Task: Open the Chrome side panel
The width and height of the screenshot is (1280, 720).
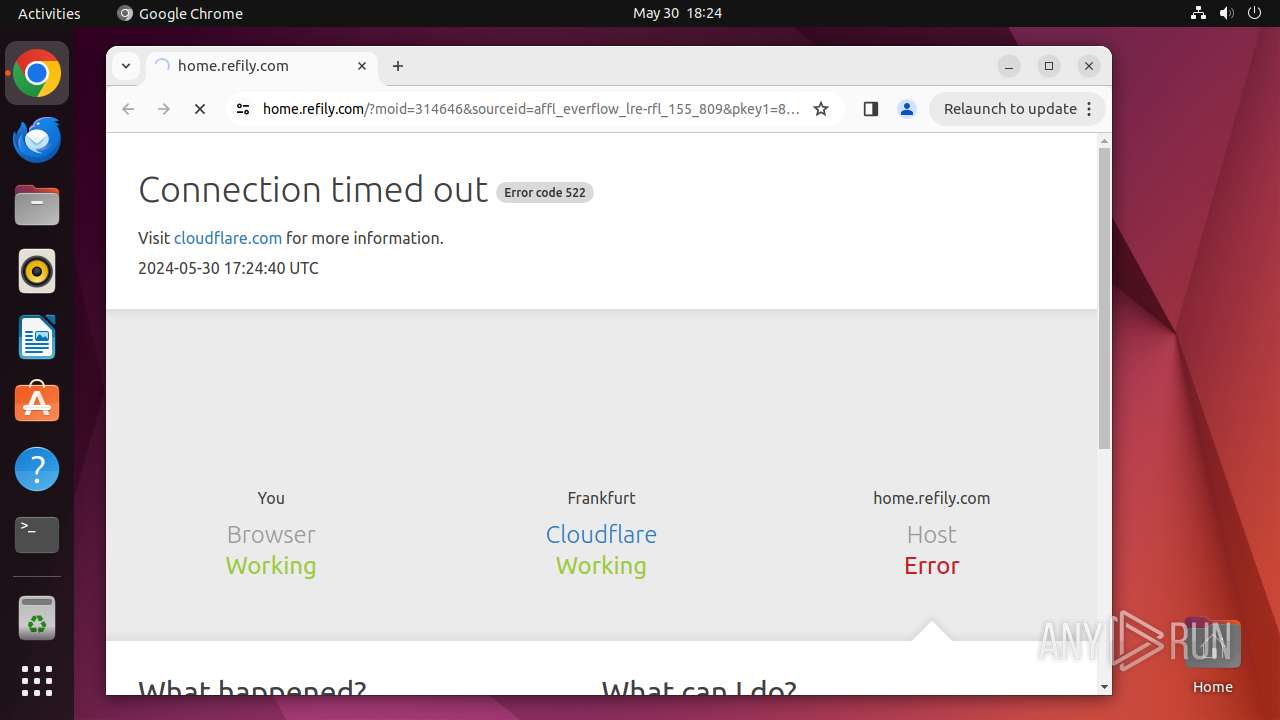Action: point(870,109)
